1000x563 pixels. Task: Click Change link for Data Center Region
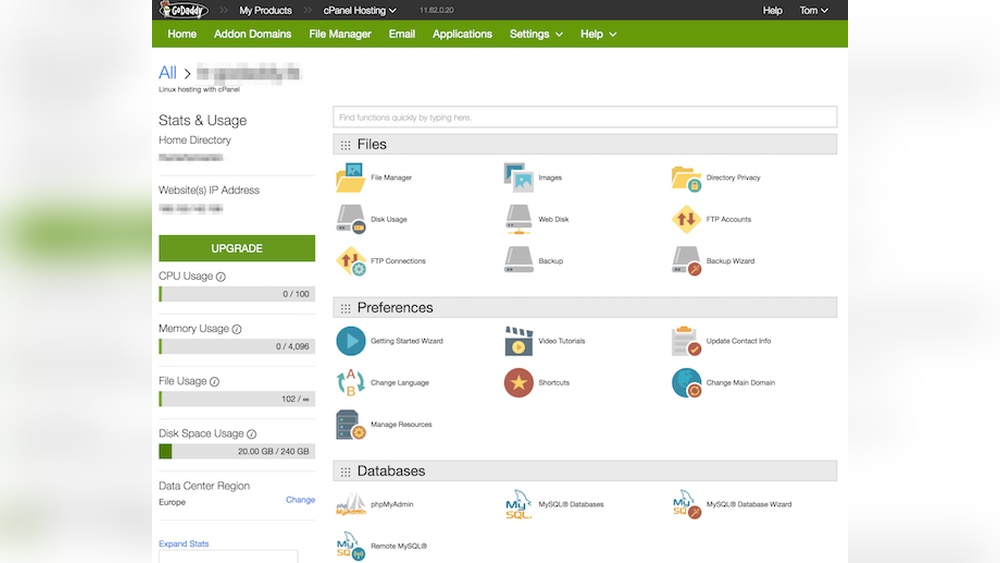tap(300, 499)
